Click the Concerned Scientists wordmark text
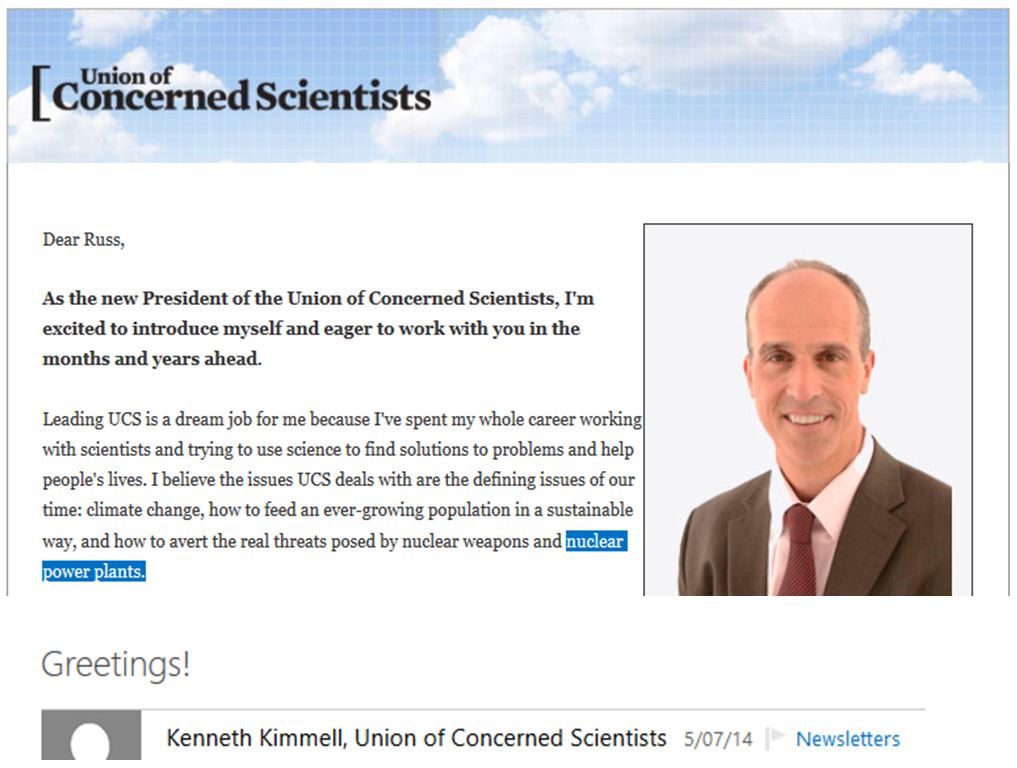The height and width of the screenshot is (768, 1017). pos(245,98)
